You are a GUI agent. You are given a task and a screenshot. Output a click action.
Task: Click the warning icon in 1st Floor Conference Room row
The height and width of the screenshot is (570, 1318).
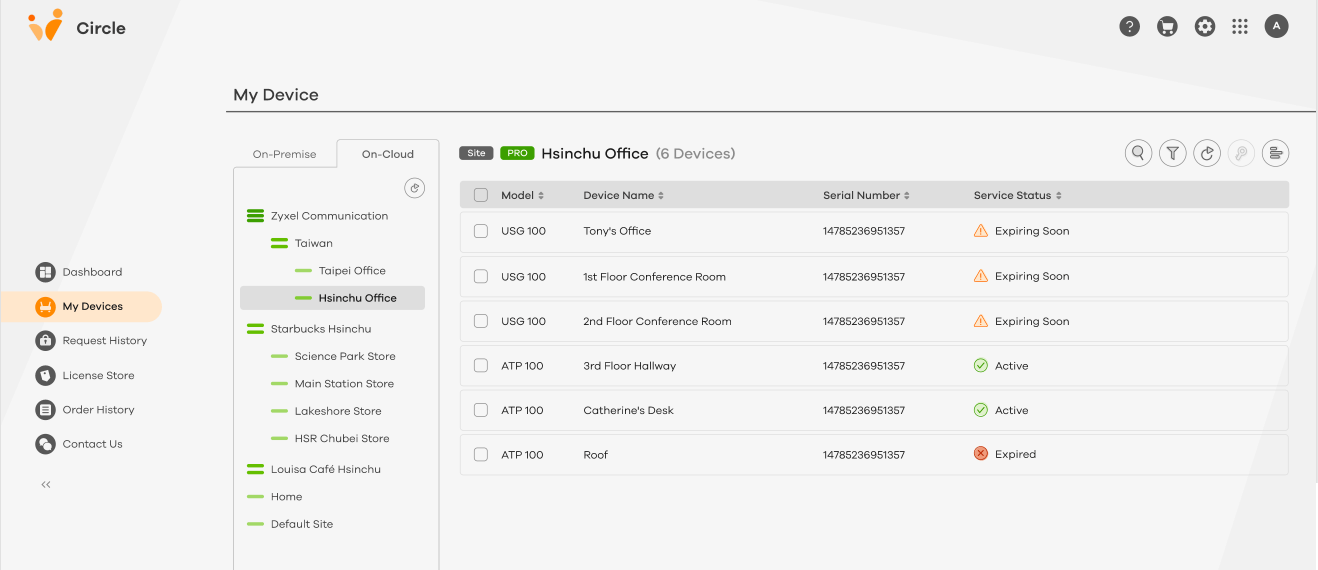(981, 276)
